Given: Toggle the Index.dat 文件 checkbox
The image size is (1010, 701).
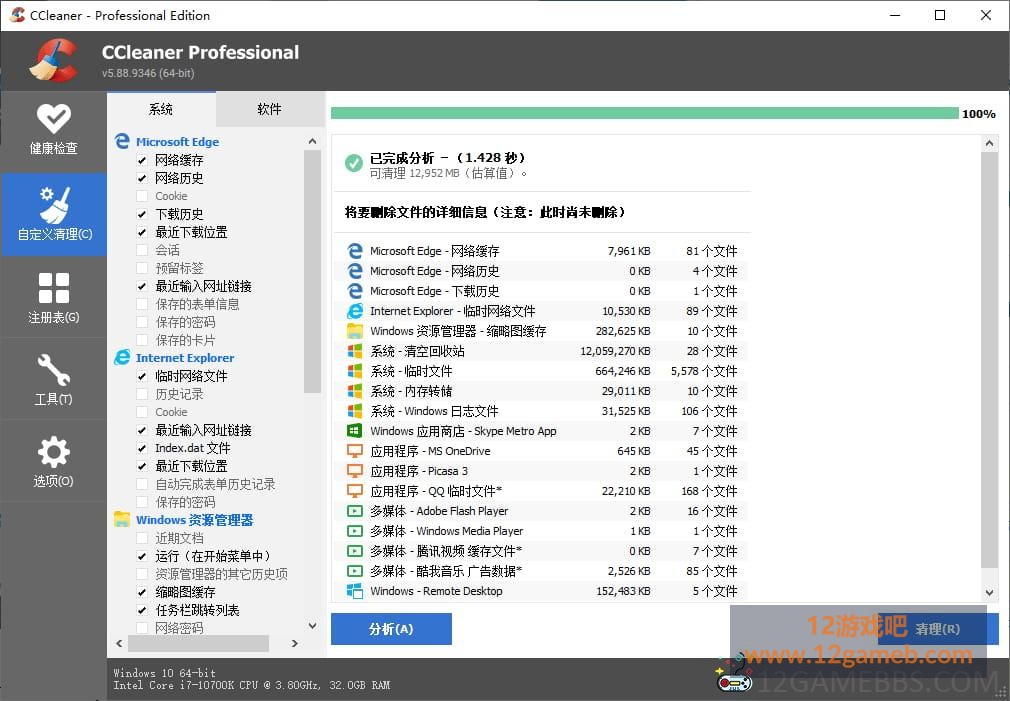Looking at the screenshot, I should 142,448.
